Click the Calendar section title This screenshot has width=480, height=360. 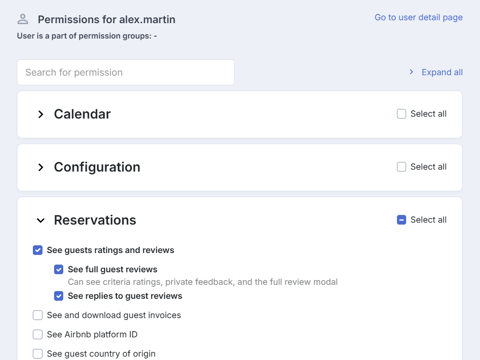pos(82,114)
